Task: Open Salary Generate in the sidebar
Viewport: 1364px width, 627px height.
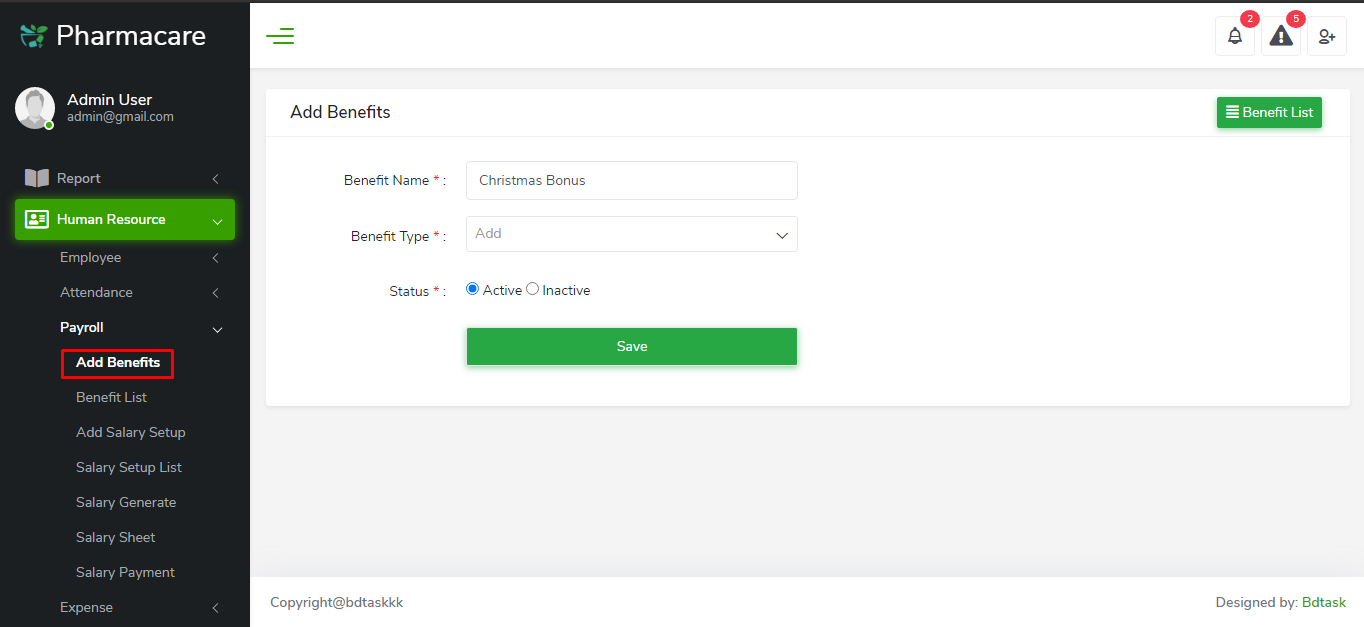Action: coord(126,502)
